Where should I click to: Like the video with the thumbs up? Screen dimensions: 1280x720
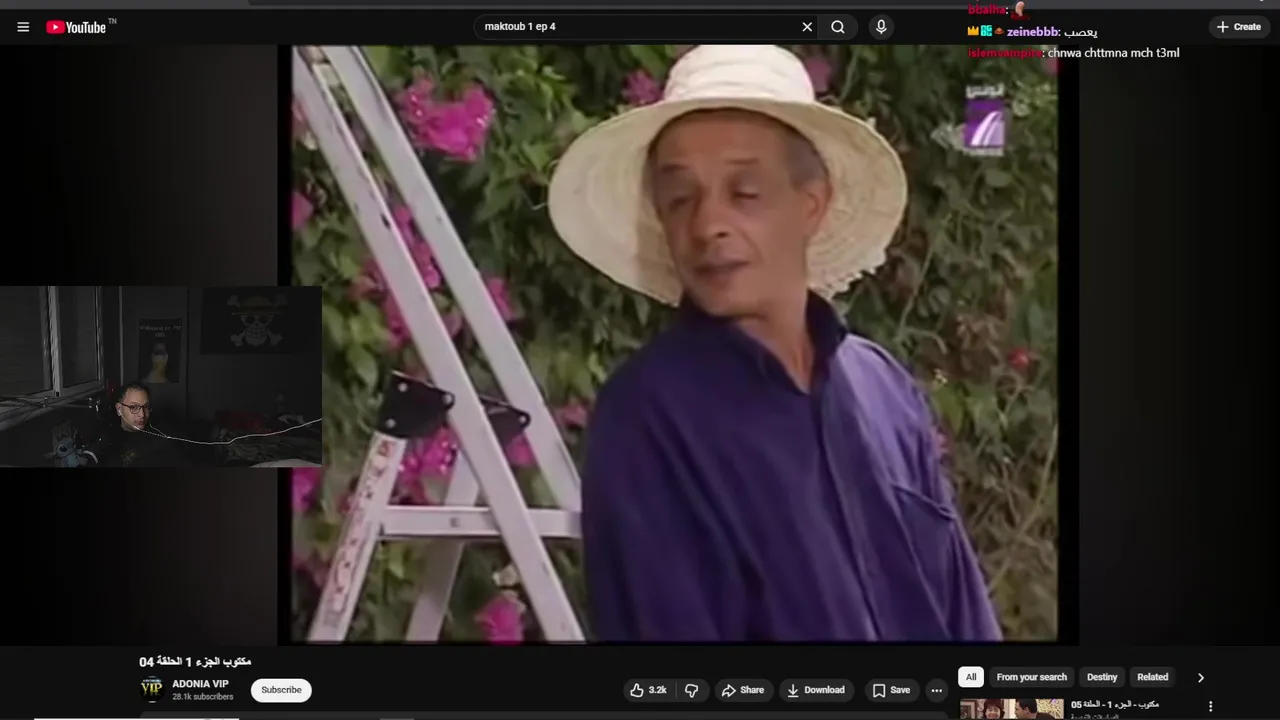point(648,690)
